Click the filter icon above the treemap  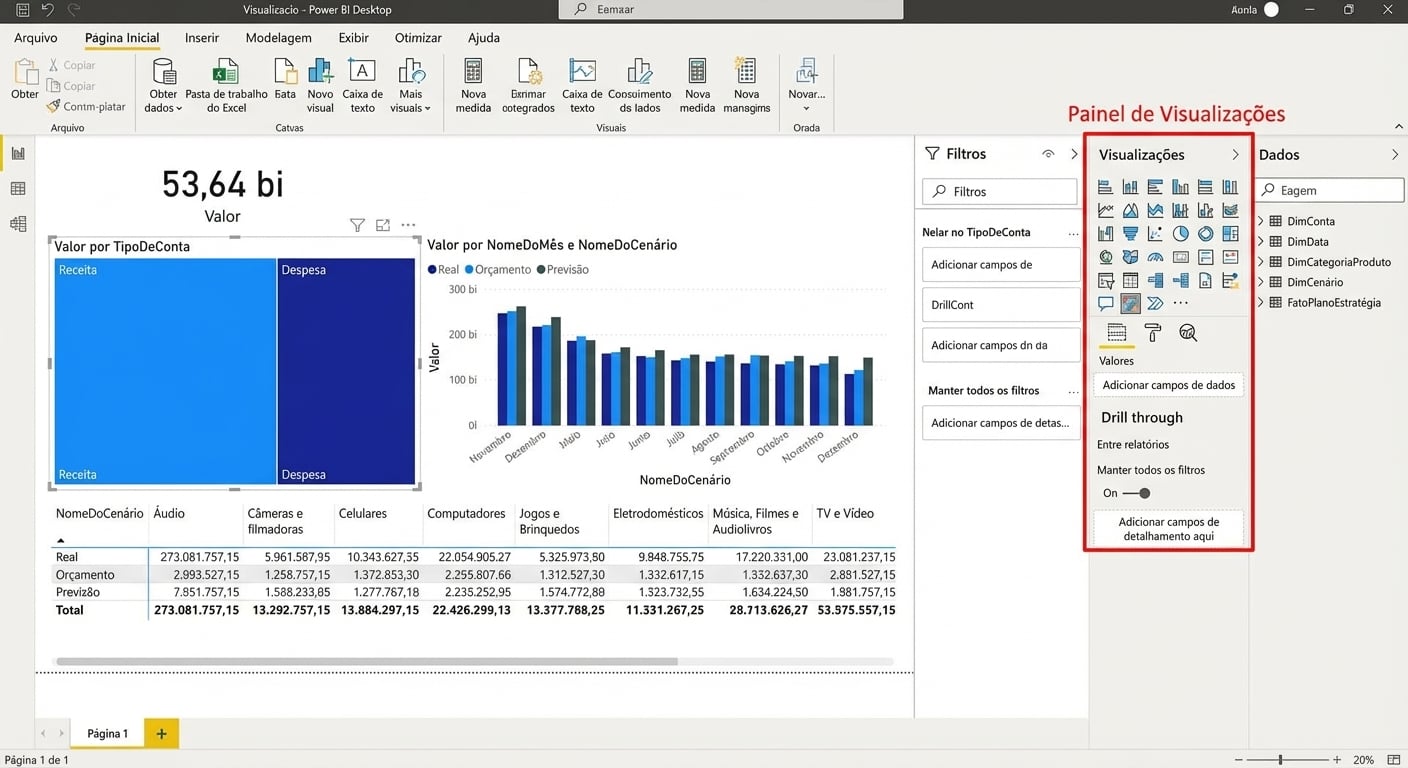[357, 226]
